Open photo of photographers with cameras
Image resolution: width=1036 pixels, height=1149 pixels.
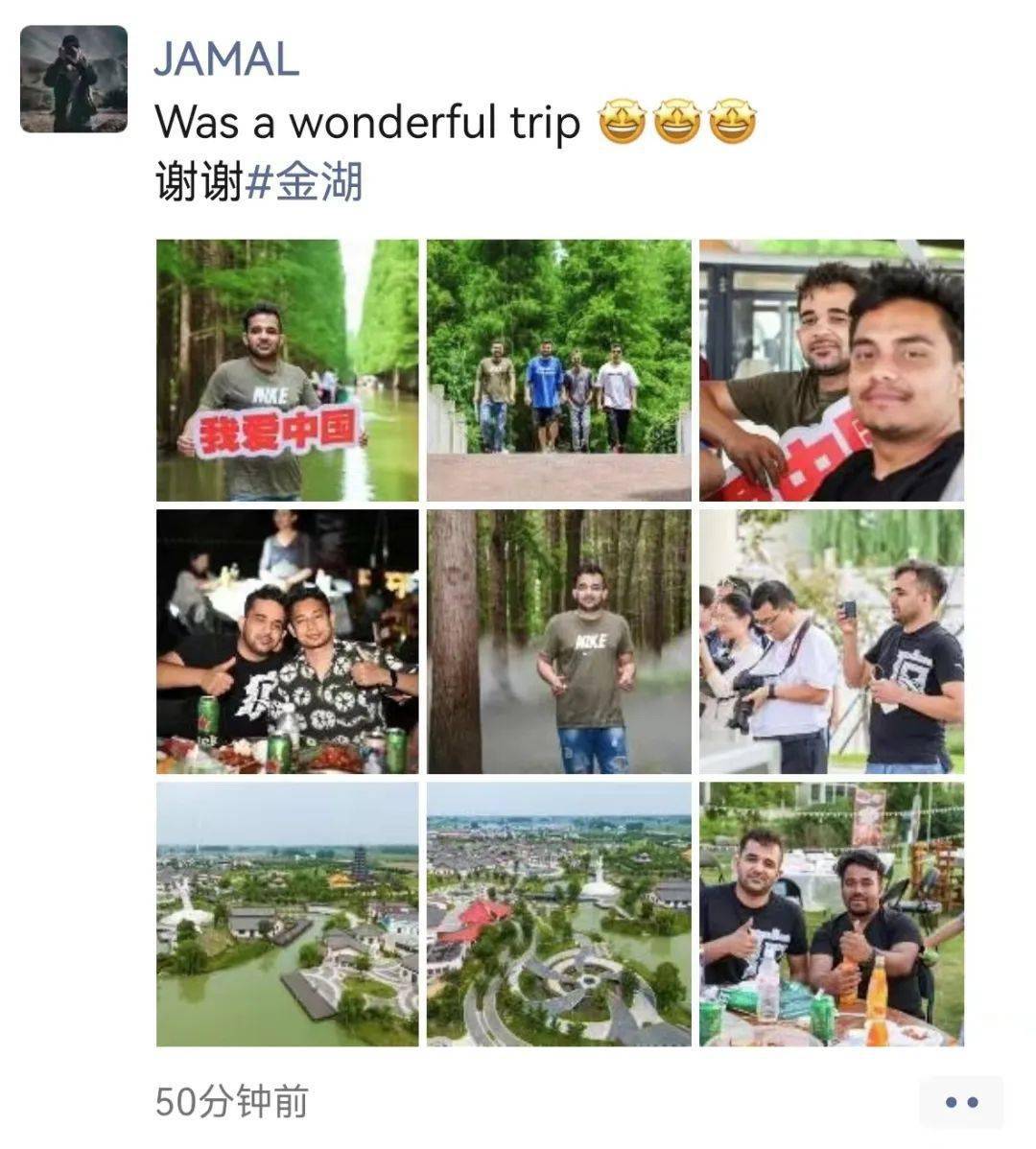point(832,642)
